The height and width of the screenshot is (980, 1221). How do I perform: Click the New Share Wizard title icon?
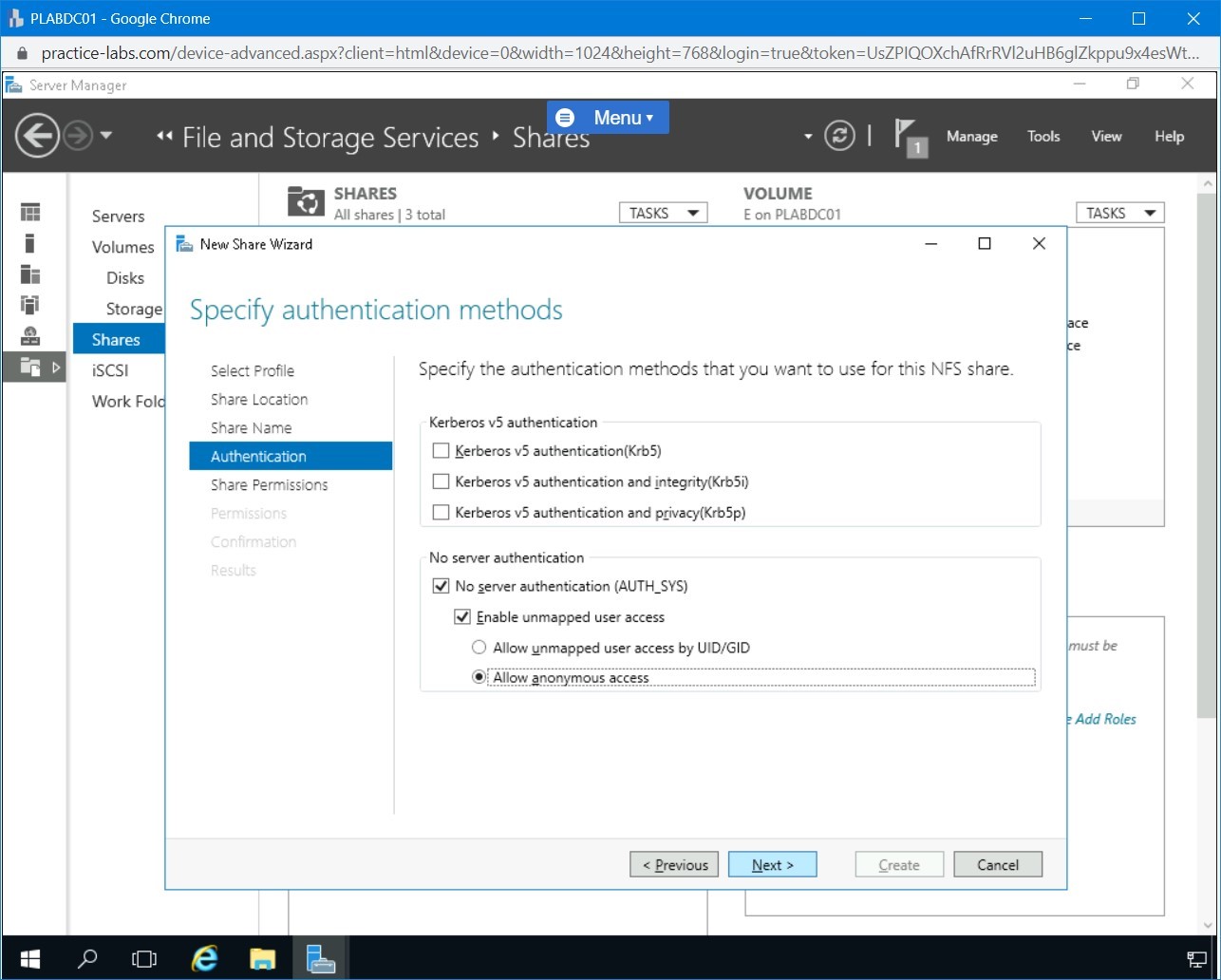click(184, 244)
